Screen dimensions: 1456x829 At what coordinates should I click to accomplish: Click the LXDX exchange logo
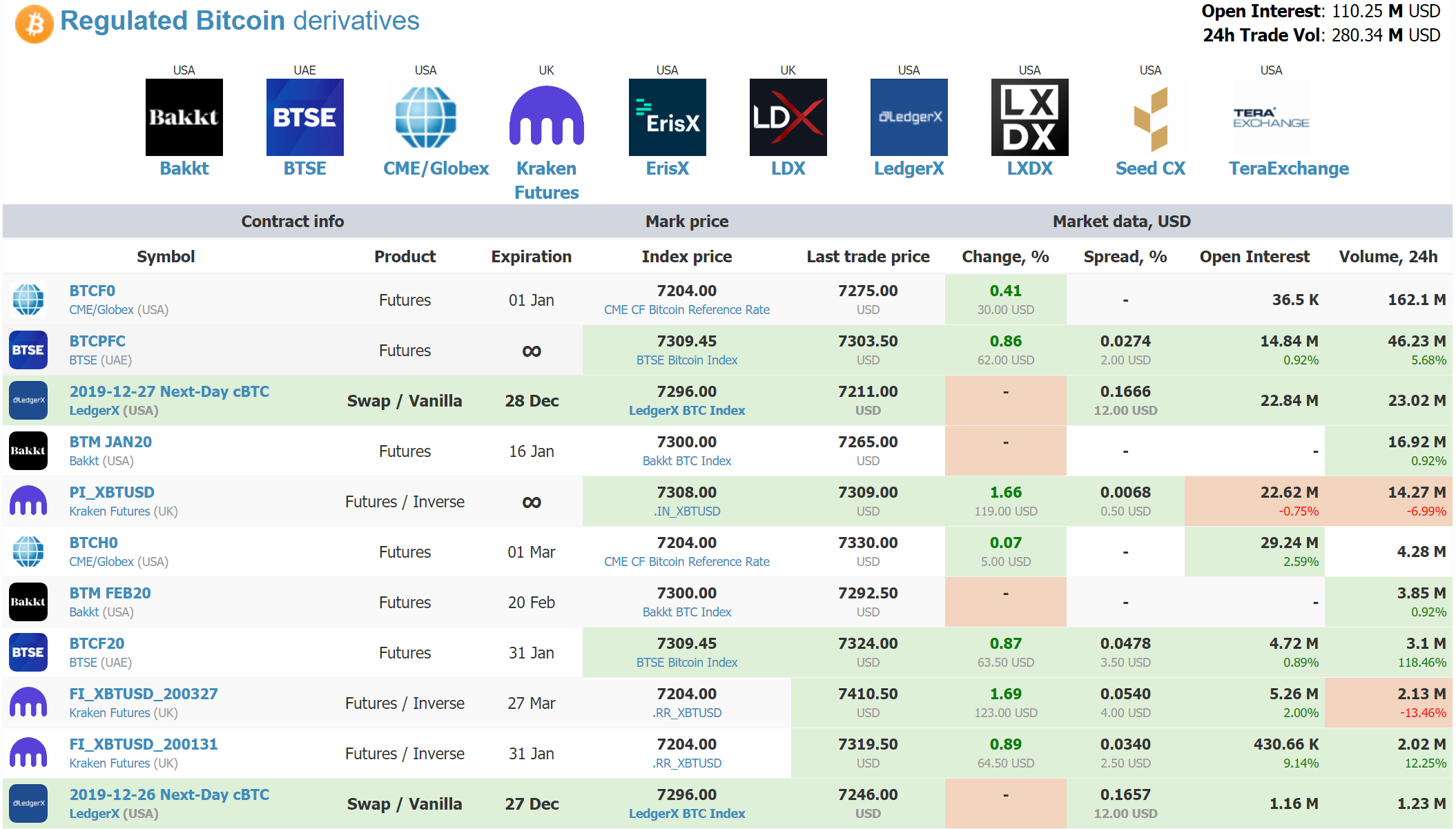coord(1029,117)
